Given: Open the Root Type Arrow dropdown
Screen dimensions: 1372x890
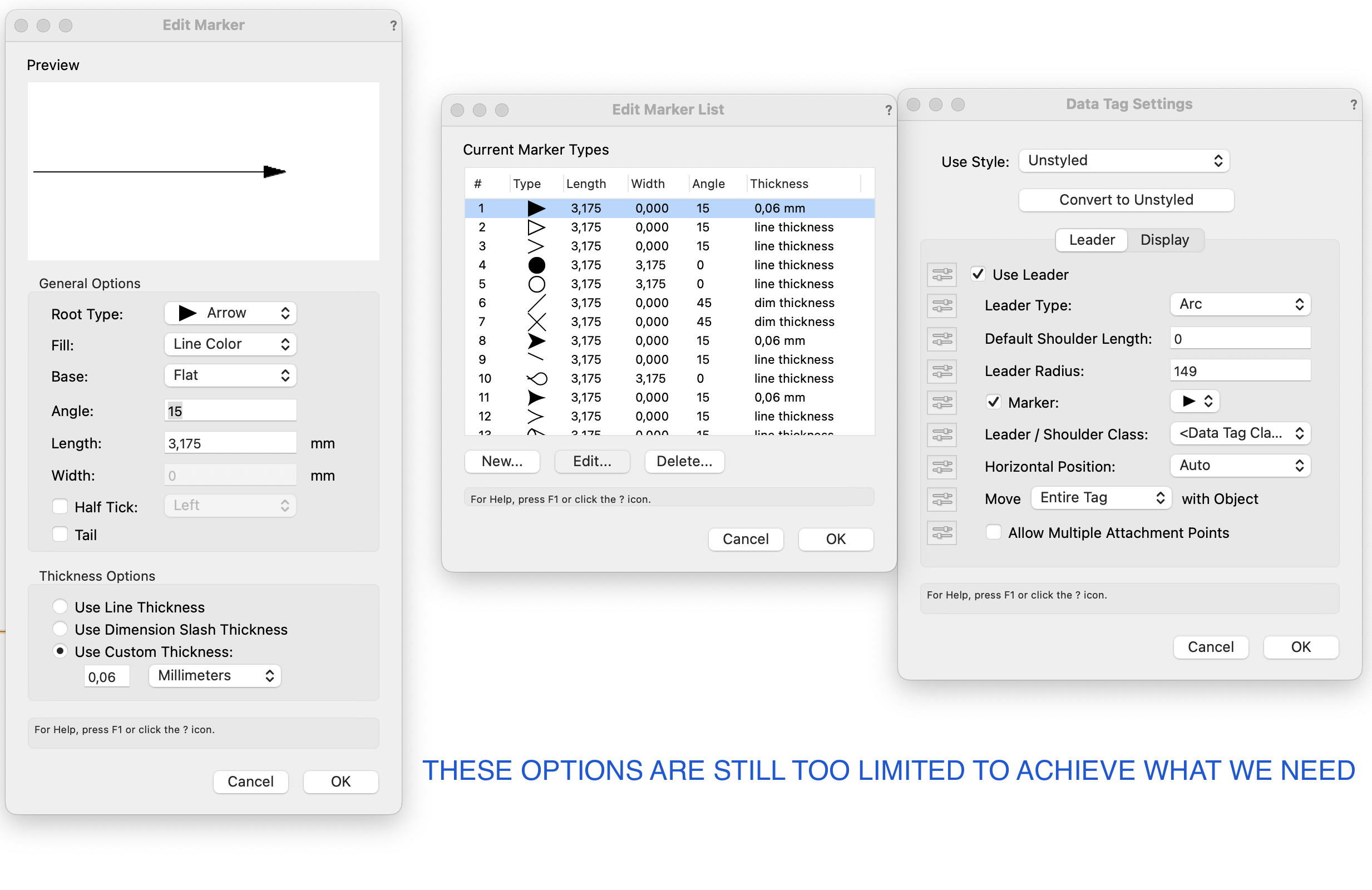Looking at the screenshot, I should (230, 313).
